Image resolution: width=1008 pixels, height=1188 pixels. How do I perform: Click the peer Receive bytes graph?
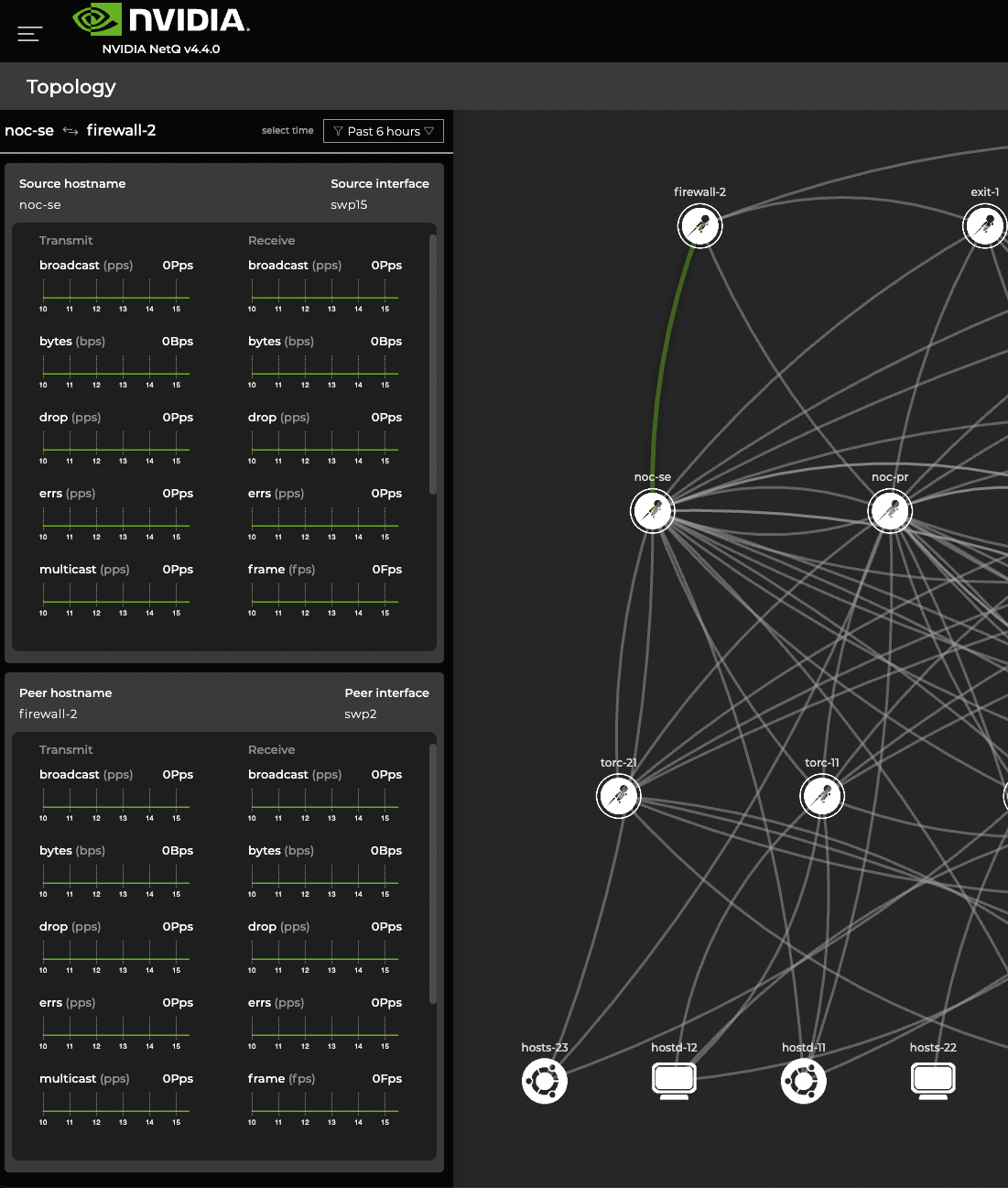coord(324,878)
